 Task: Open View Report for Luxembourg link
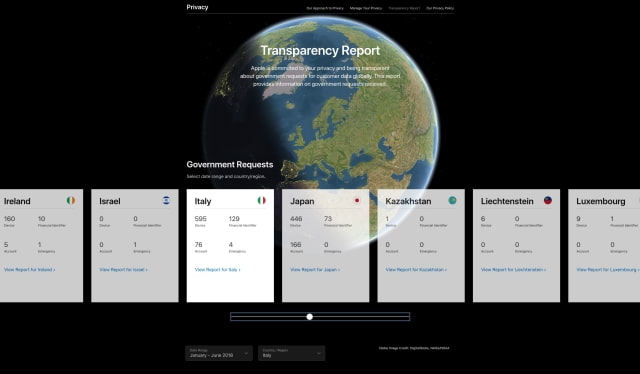608,269
